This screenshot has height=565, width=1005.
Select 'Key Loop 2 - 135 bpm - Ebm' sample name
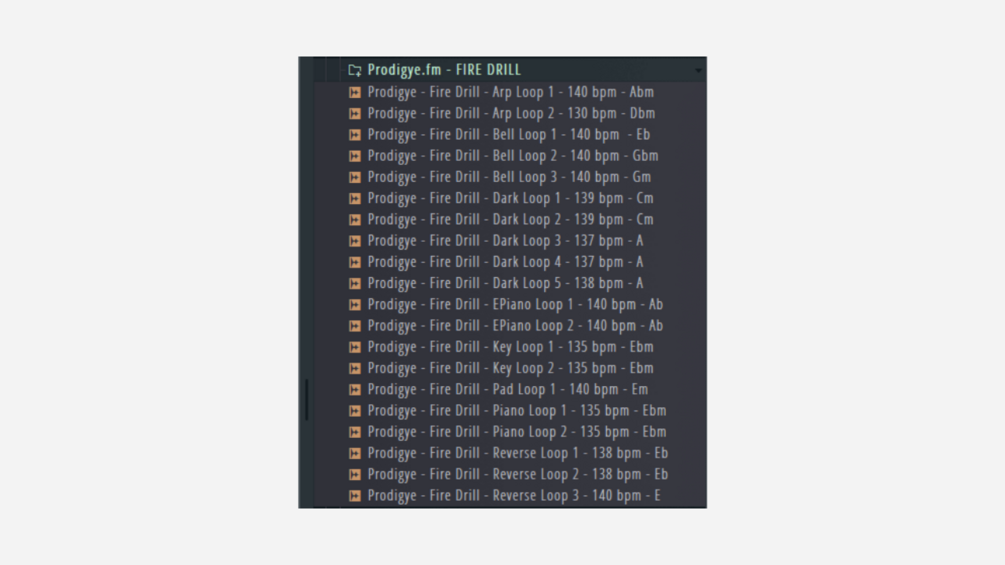pyautogui.click(x=511, y=368)
